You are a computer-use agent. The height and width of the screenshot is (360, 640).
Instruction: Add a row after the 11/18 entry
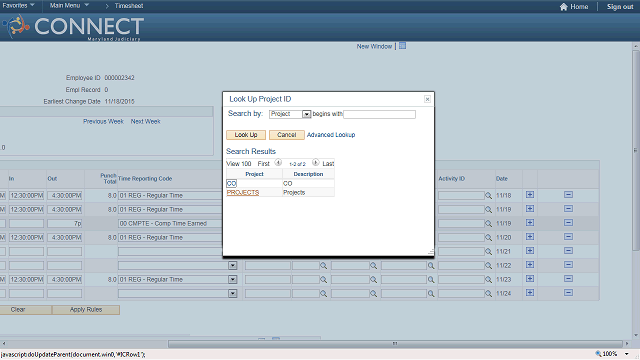530,195
